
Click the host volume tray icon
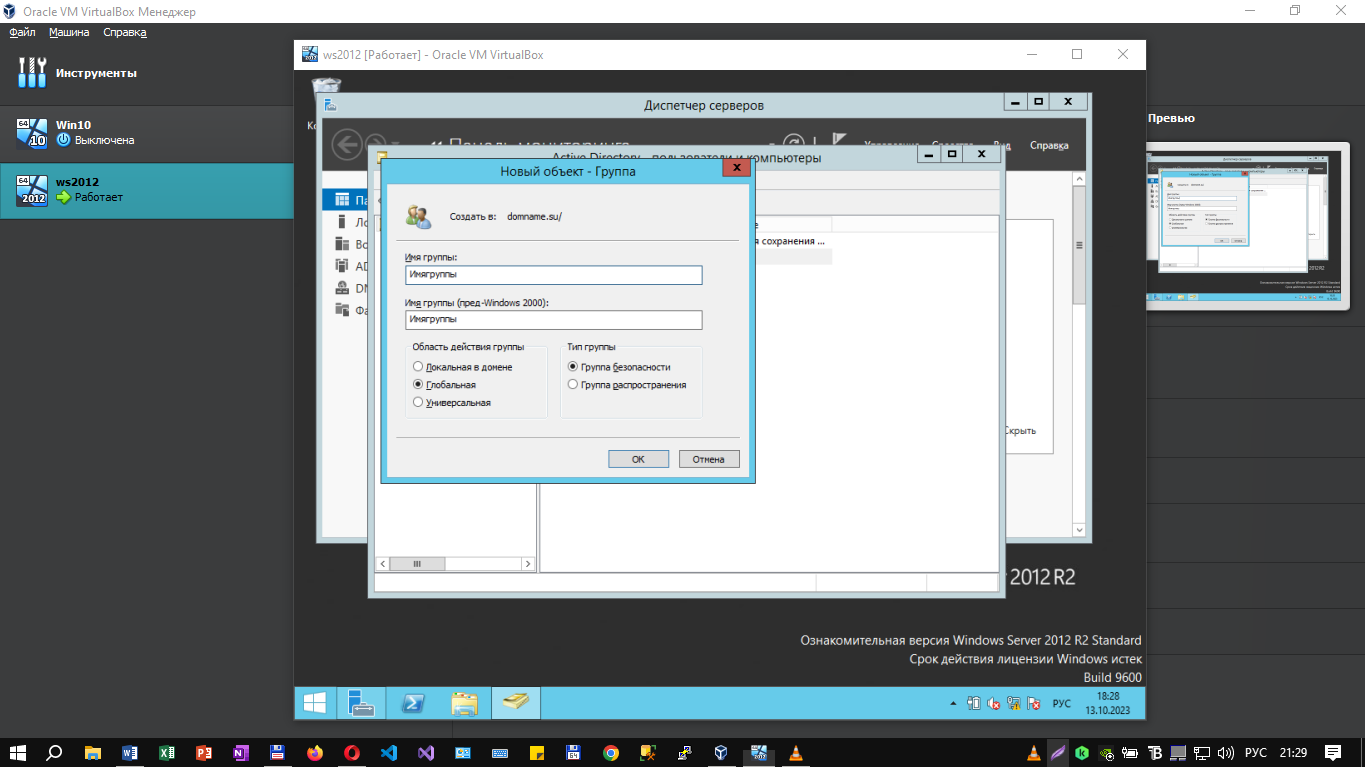1226,753
